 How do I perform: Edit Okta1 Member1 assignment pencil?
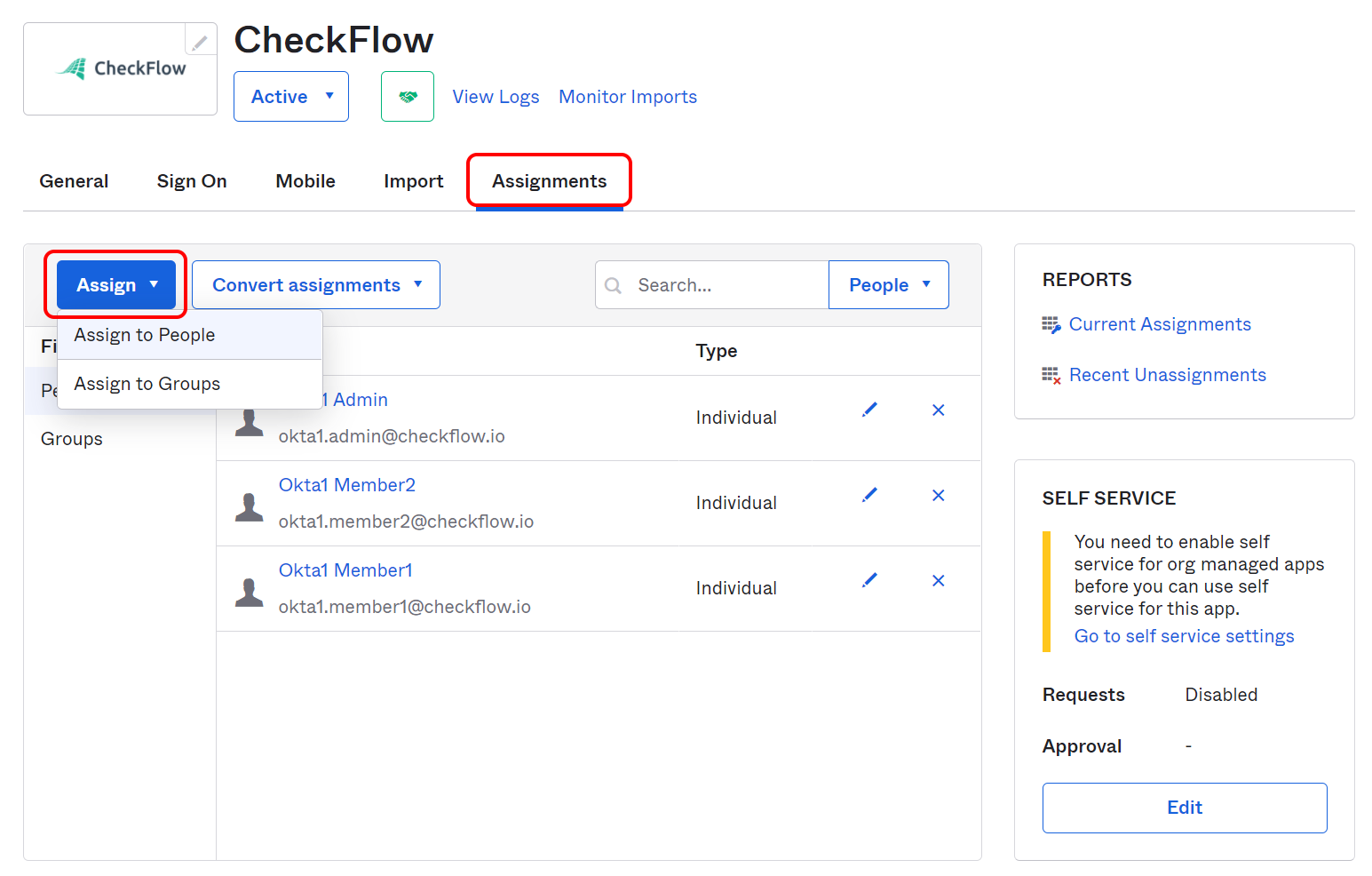pos(870,580)
